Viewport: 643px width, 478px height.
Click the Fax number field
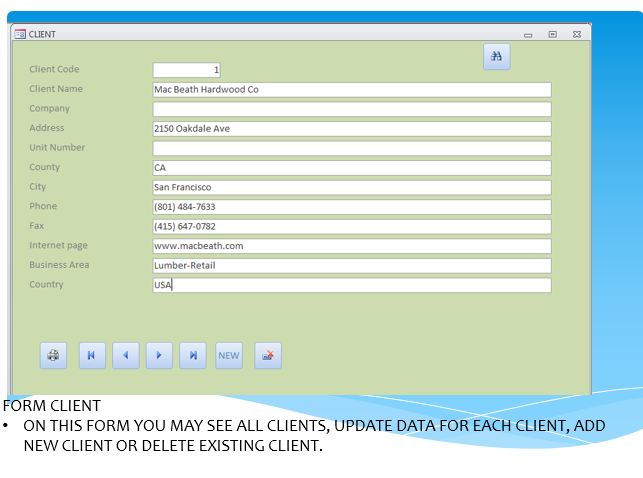350,226
